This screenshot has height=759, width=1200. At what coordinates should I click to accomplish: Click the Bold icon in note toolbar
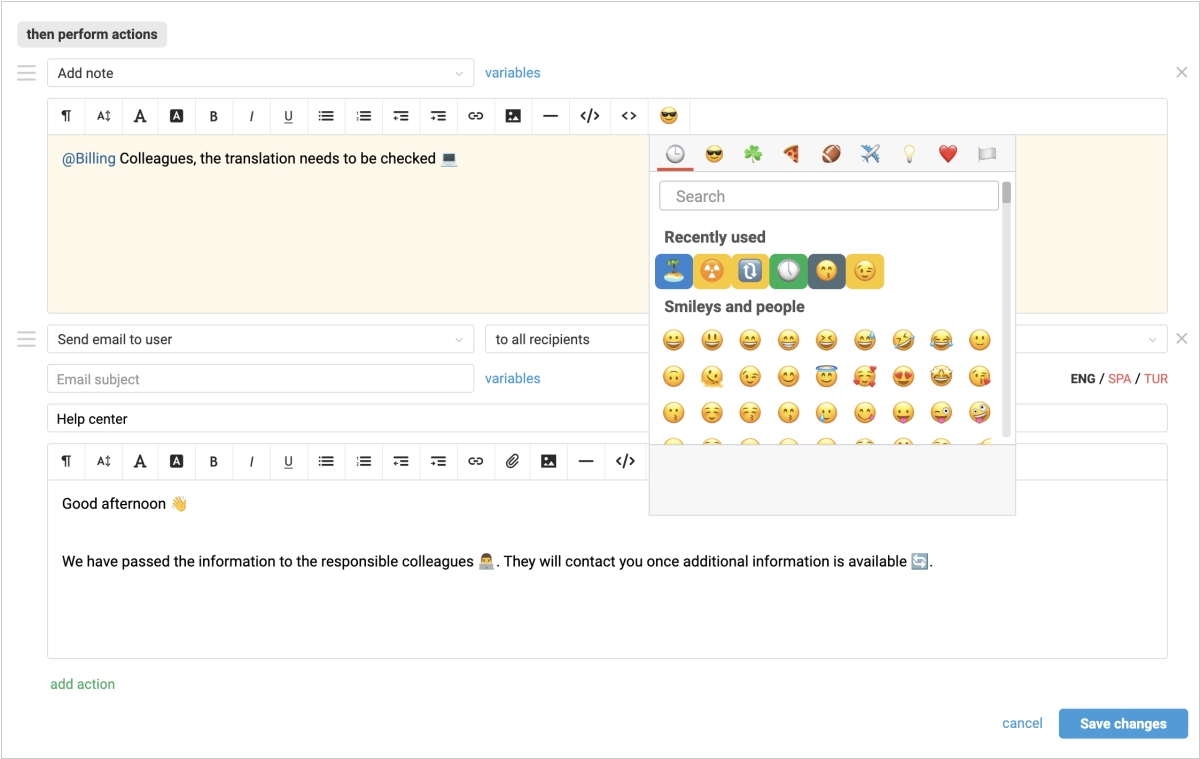(x=214, y=116)
